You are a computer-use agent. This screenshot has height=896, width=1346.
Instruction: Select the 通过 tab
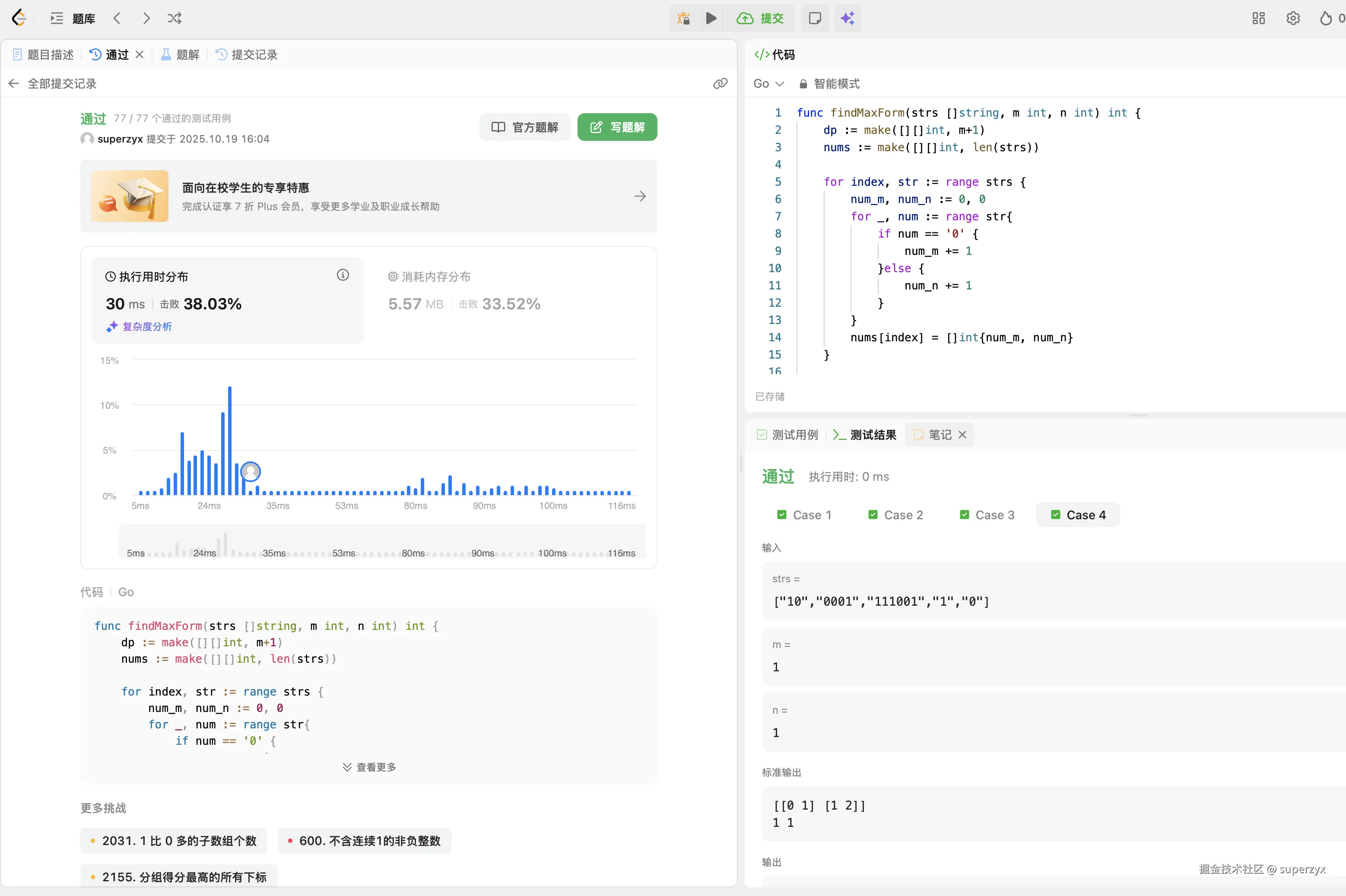point(110,54)
